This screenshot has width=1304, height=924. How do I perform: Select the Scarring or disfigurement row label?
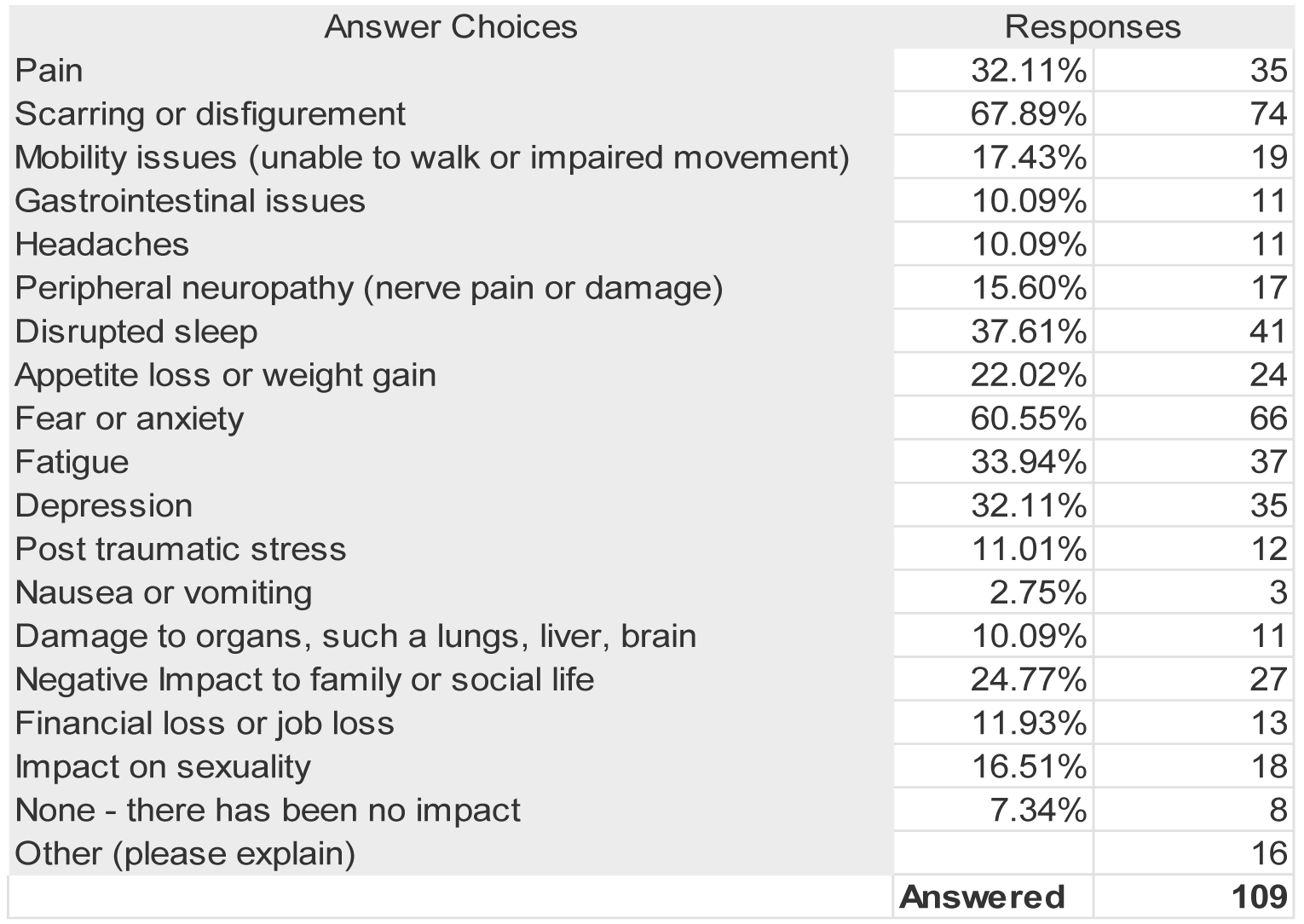(x=211, y=114)
